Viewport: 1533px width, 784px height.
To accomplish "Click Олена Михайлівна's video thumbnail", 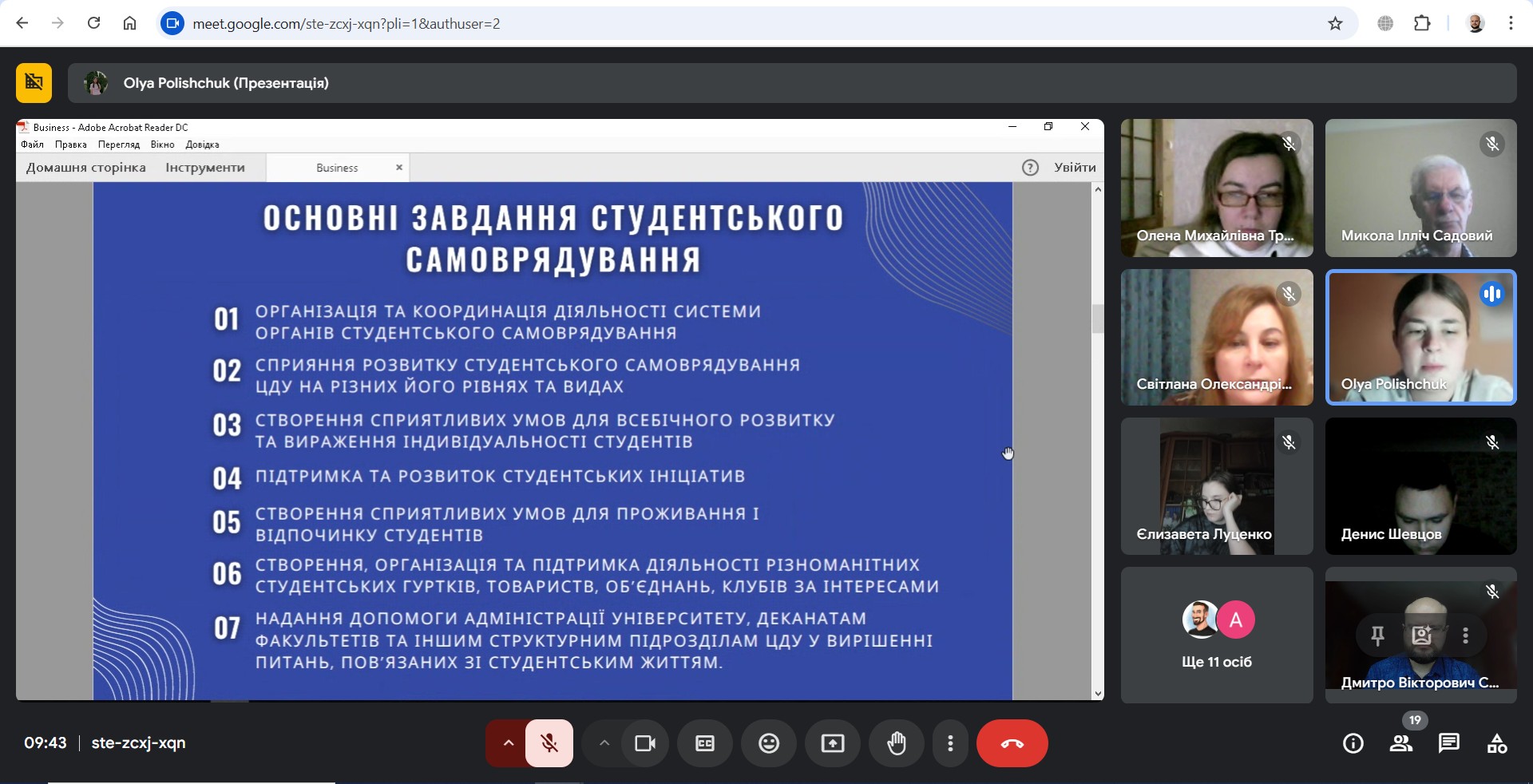I will point(1216,188).
